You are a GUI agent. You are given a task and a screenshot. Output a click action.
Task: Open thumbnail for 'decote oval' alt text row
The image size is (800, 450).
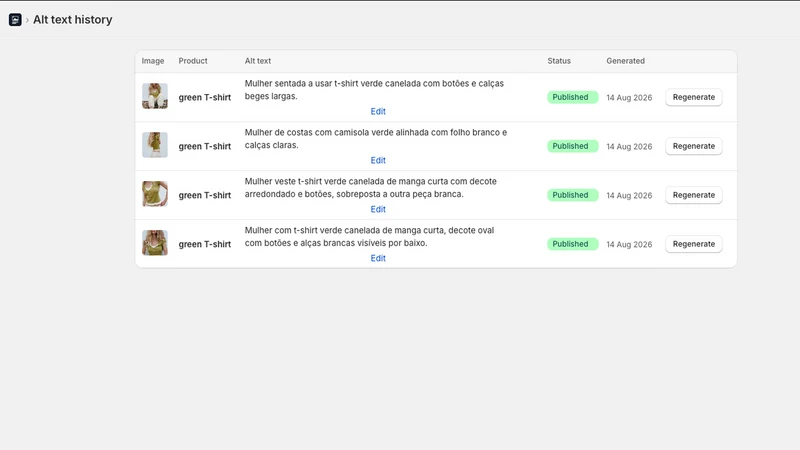(155, 243)
